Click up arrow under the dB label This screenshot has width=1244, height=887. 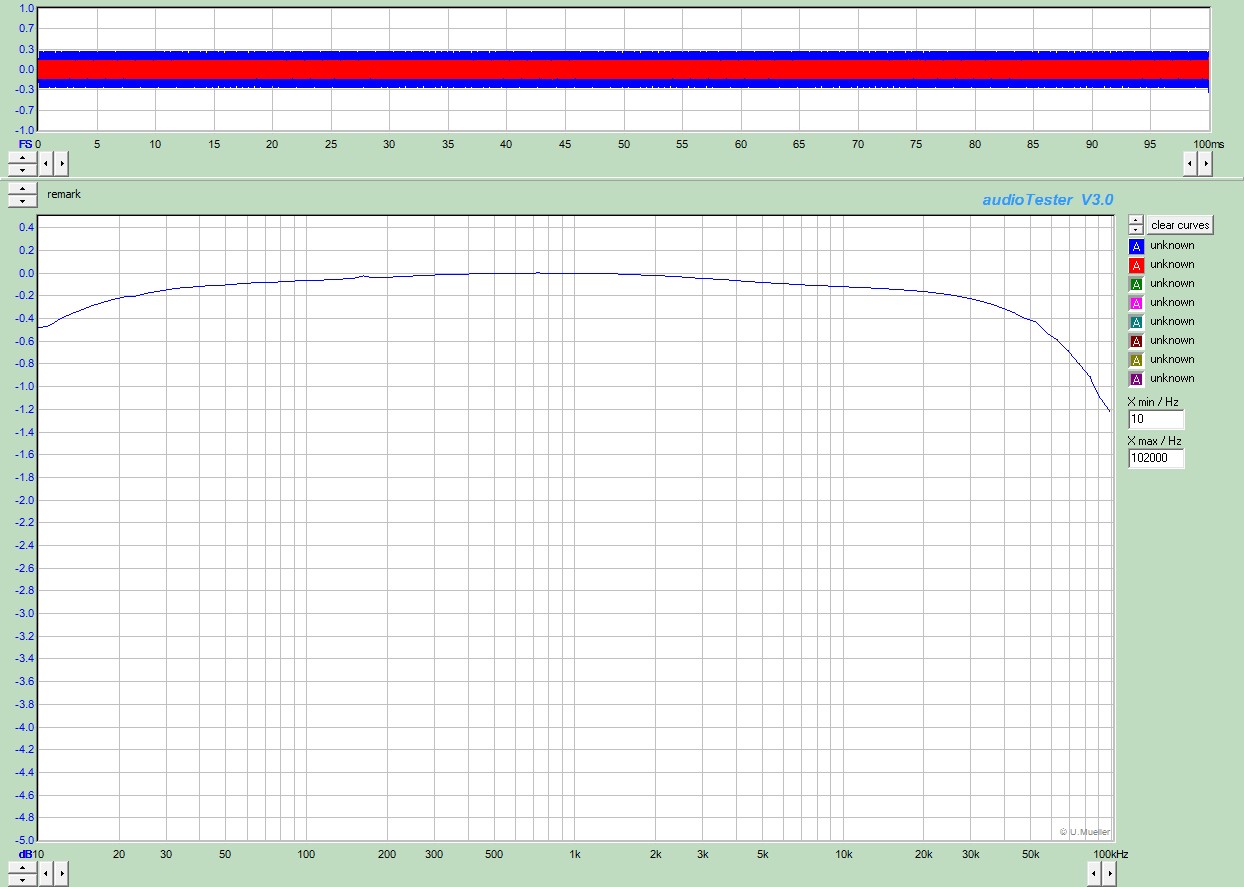(22, 868)
